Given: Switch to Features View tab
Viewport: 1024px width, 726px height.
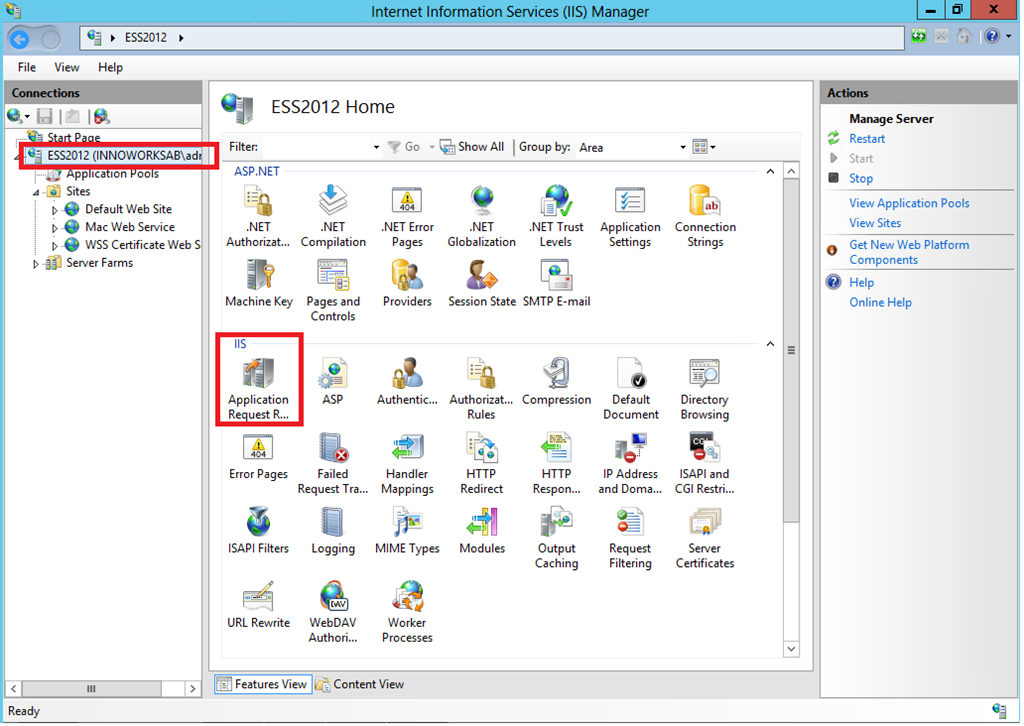Looking at the screenshot, I should pos(263,684).
